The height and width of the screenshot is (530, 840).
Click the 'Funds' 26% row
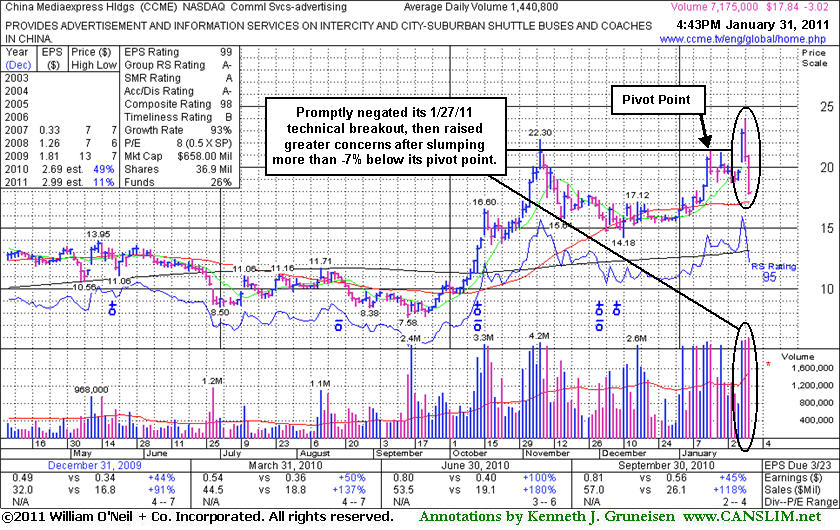tap(178, 182)
